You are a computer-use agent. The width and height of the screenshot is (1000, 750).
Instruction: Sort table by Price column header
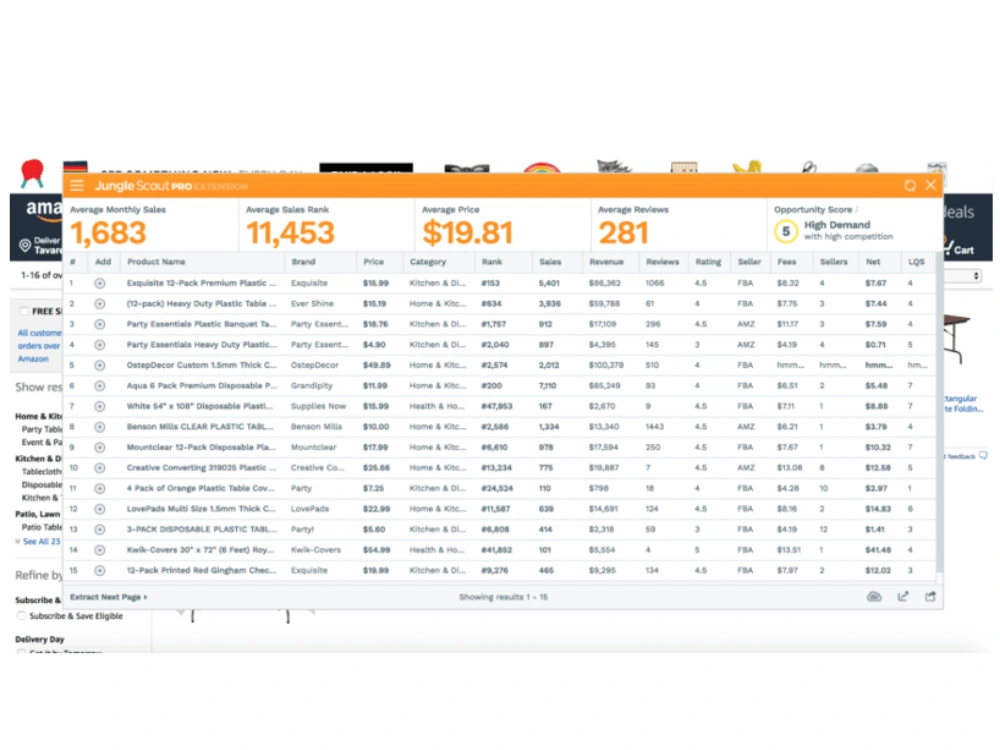374,261
